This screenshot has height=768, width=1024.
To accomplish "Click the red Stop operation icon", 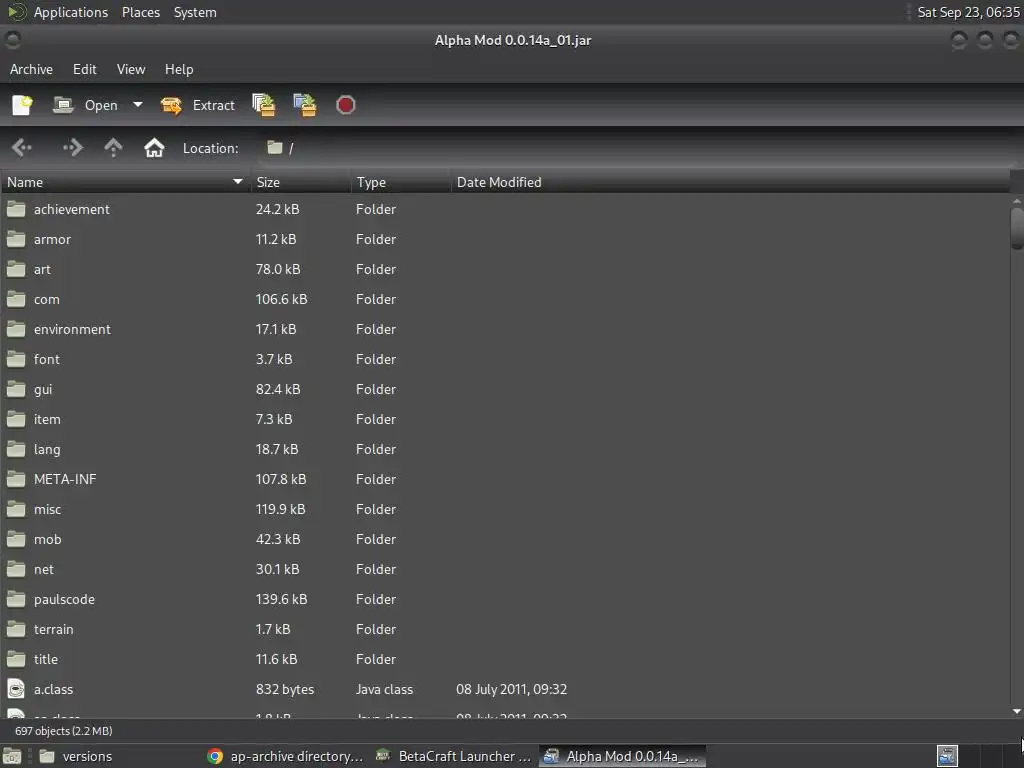I will (345, 105).
